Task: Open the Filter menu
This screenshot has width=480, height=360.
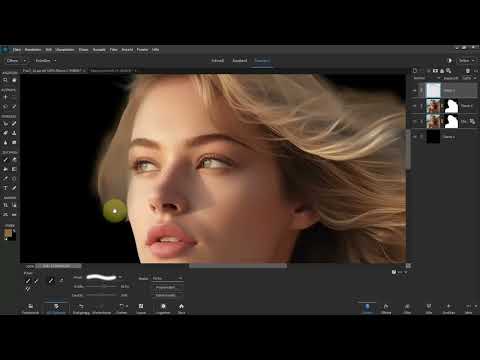Action: click(x=114, y=50)
